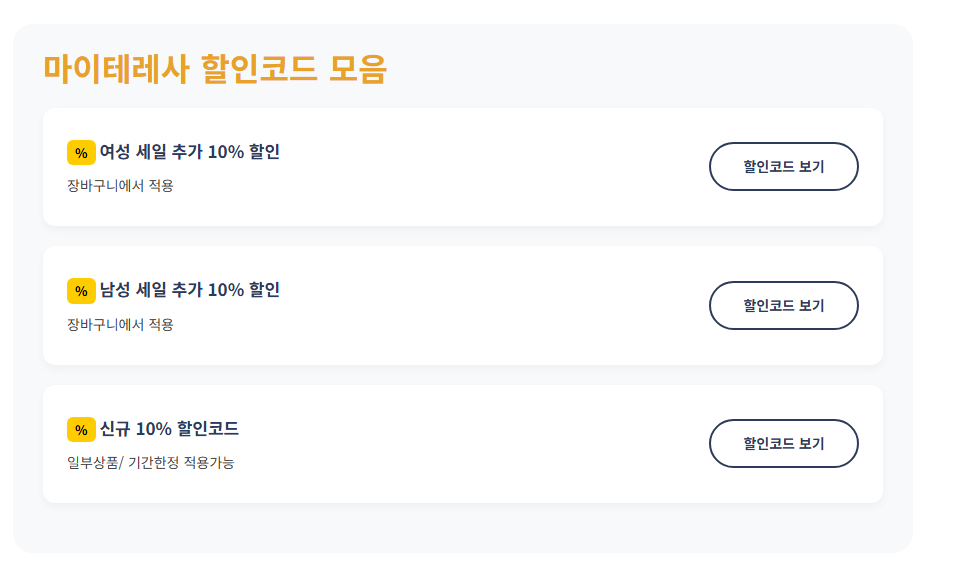This screenshot has width=953, height=580.
Task: Click 장바구니에서 적용 under the 여성 세일 offer
Action: 120,185
